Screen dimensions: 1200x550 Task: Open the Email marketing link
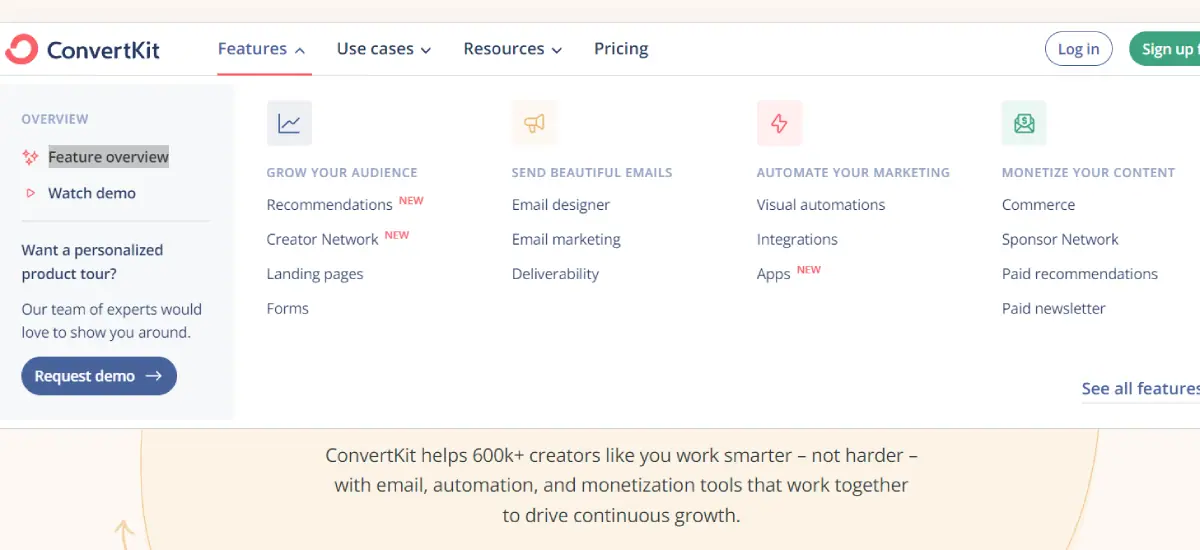tap(566, 240)
